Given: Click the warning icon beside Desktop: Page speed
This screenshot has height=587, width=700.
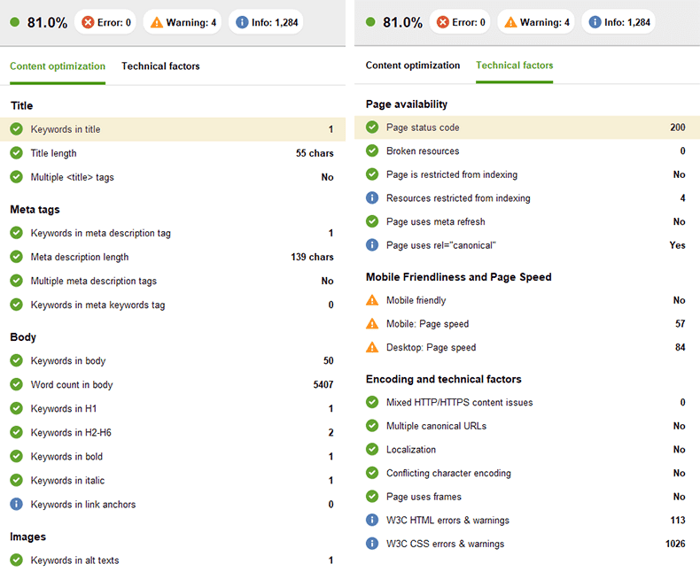Looking at the screenshot, I should pos(372,348).
